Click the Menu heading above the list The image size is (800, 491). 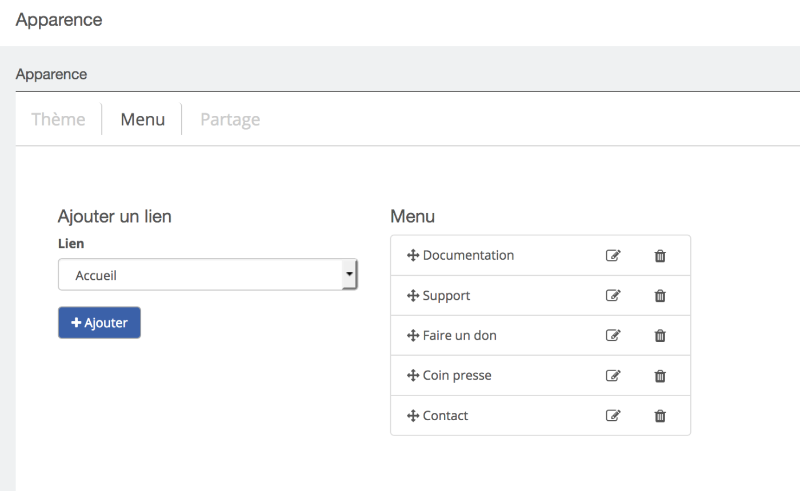point(412,216)
